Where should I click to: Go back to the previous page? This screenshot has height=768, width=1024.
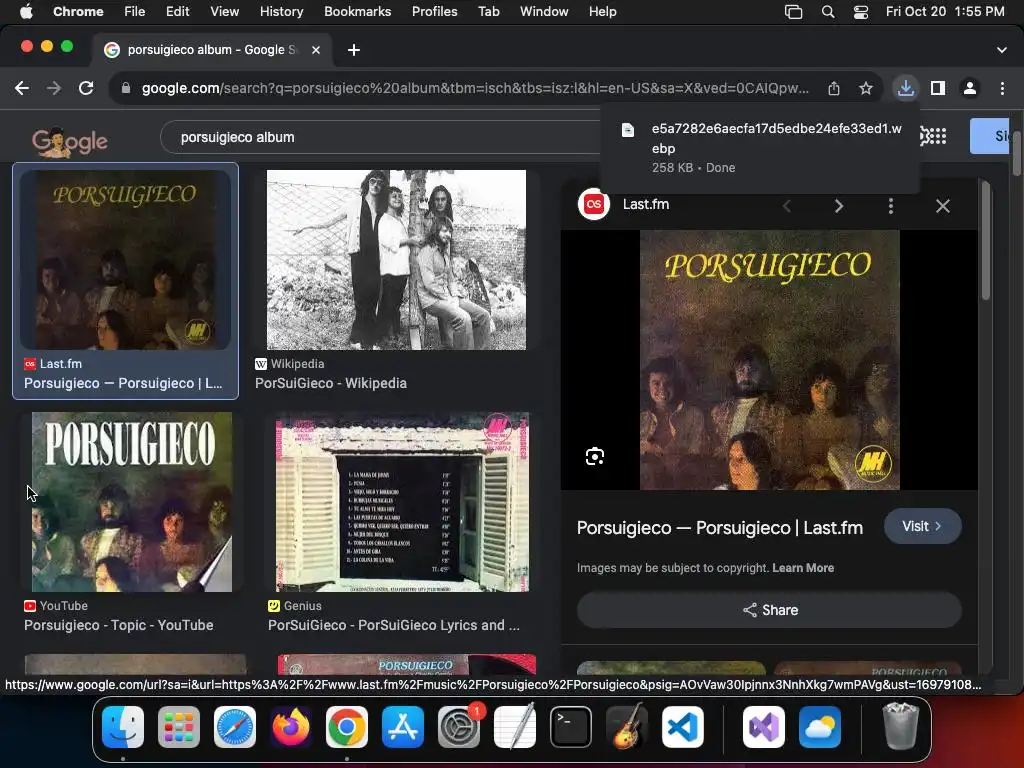(22, 88)
